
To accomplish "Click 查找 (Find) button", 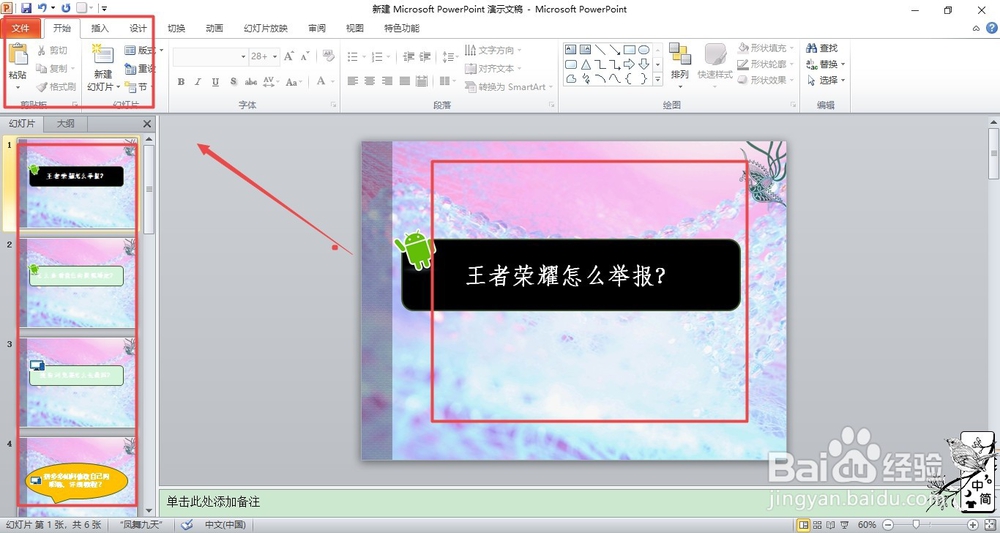I will [823, 48].
